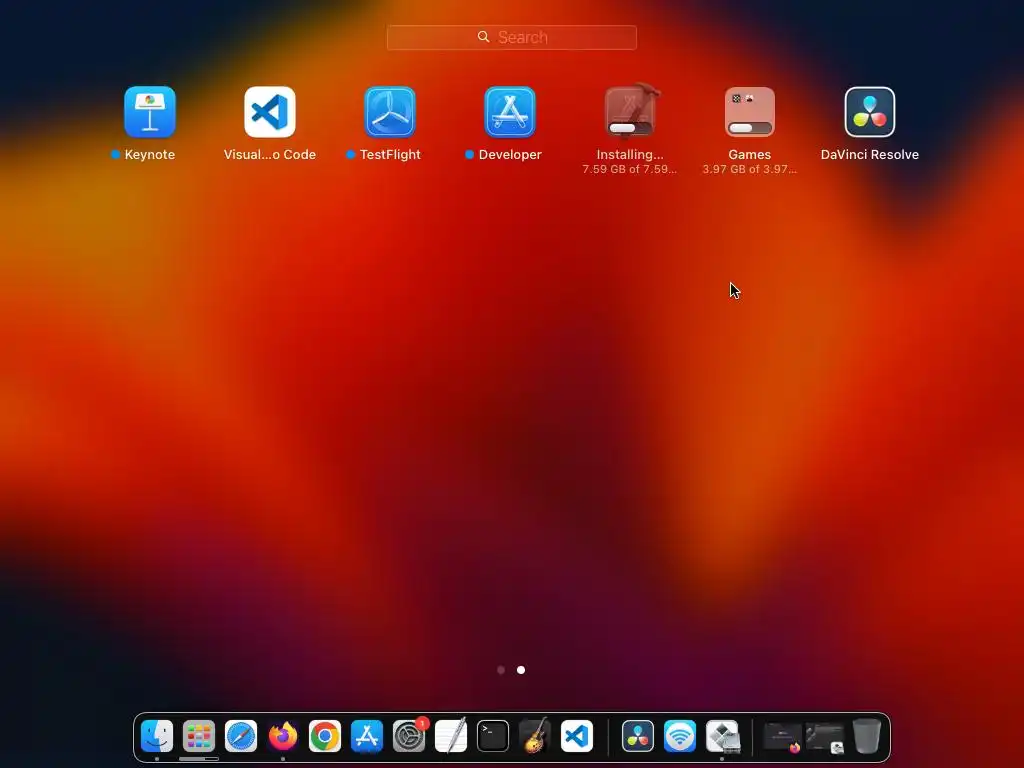Open GarageBand from the Dock
This screenshot has width=1024, height=768.
coord(535,737)
